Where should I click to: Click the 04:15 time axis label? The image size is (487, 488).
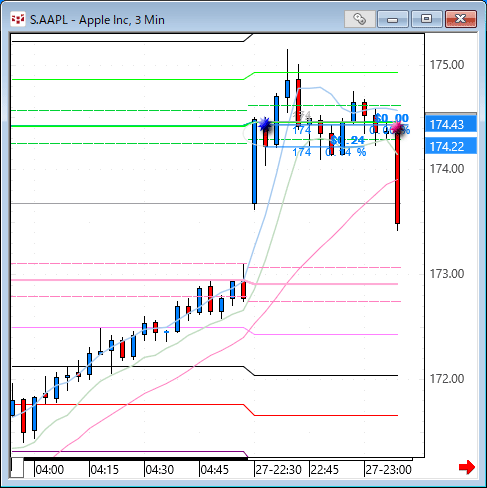[x=105, y=470]
